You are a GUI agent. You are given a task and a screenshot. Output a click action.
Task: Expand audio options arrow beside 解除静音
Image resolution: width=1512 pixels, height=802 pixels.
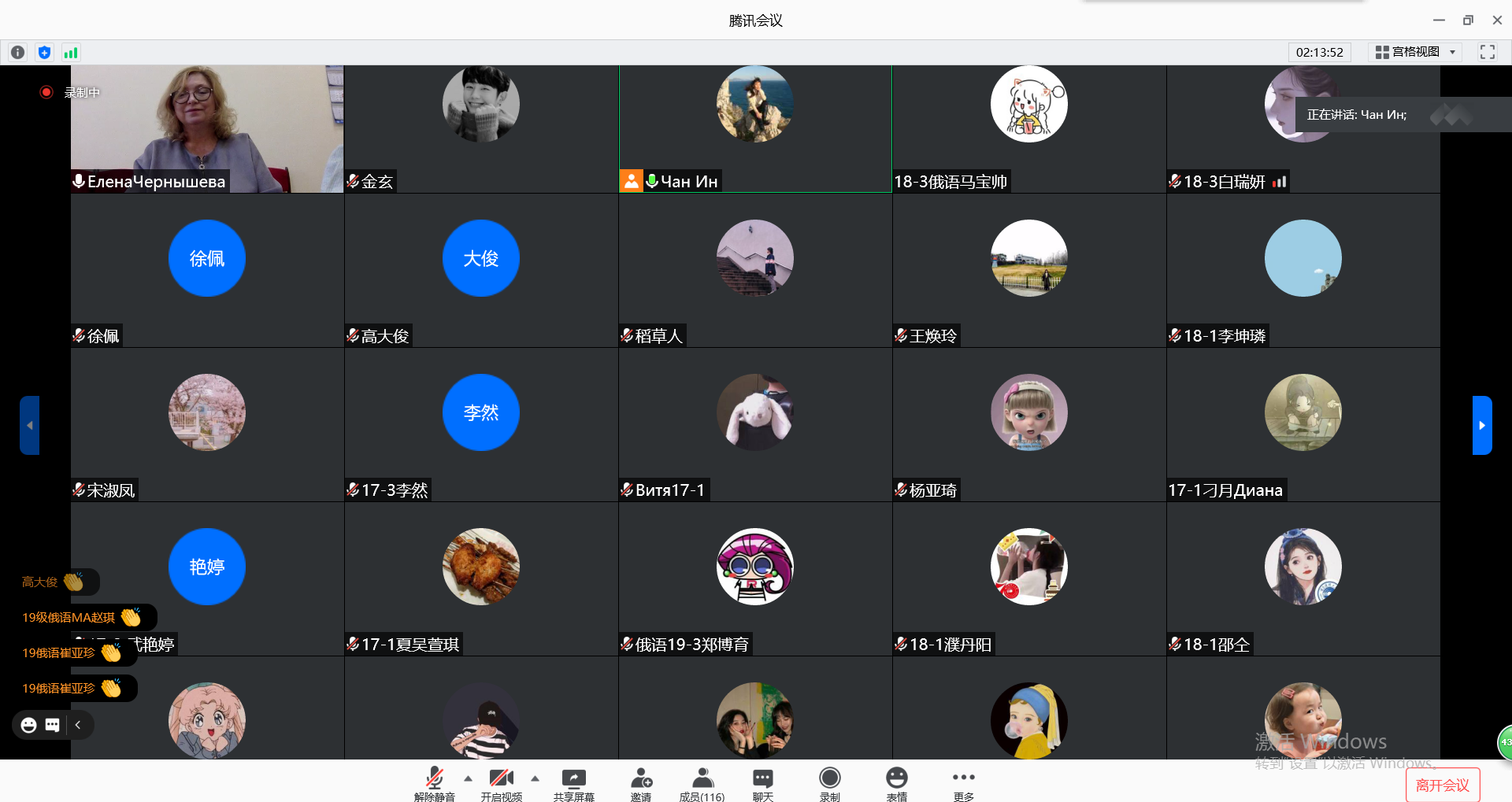coord(469,778)
